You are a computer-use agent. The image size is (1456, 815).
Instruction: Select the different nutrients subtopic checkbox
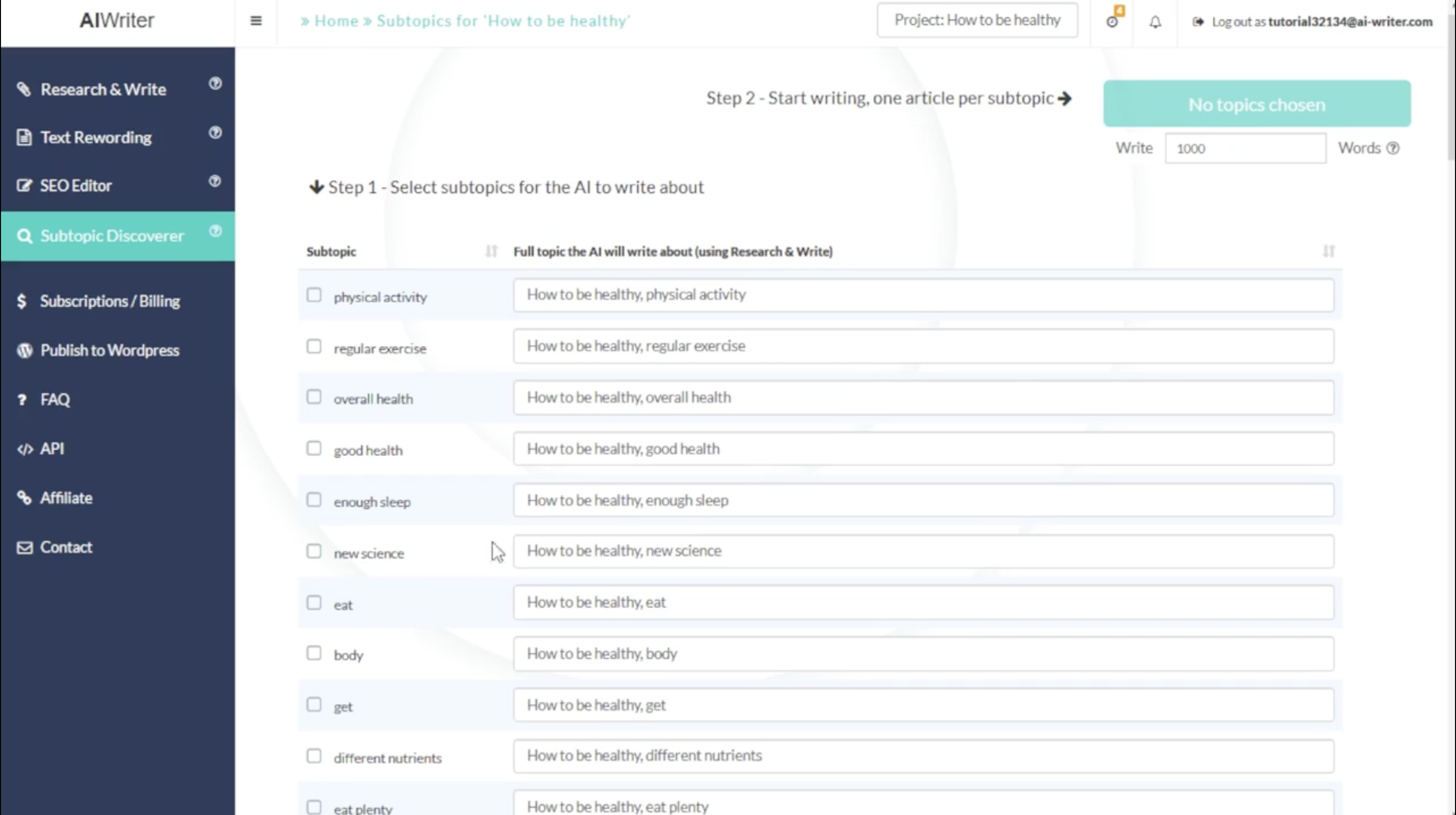(313, 756)
